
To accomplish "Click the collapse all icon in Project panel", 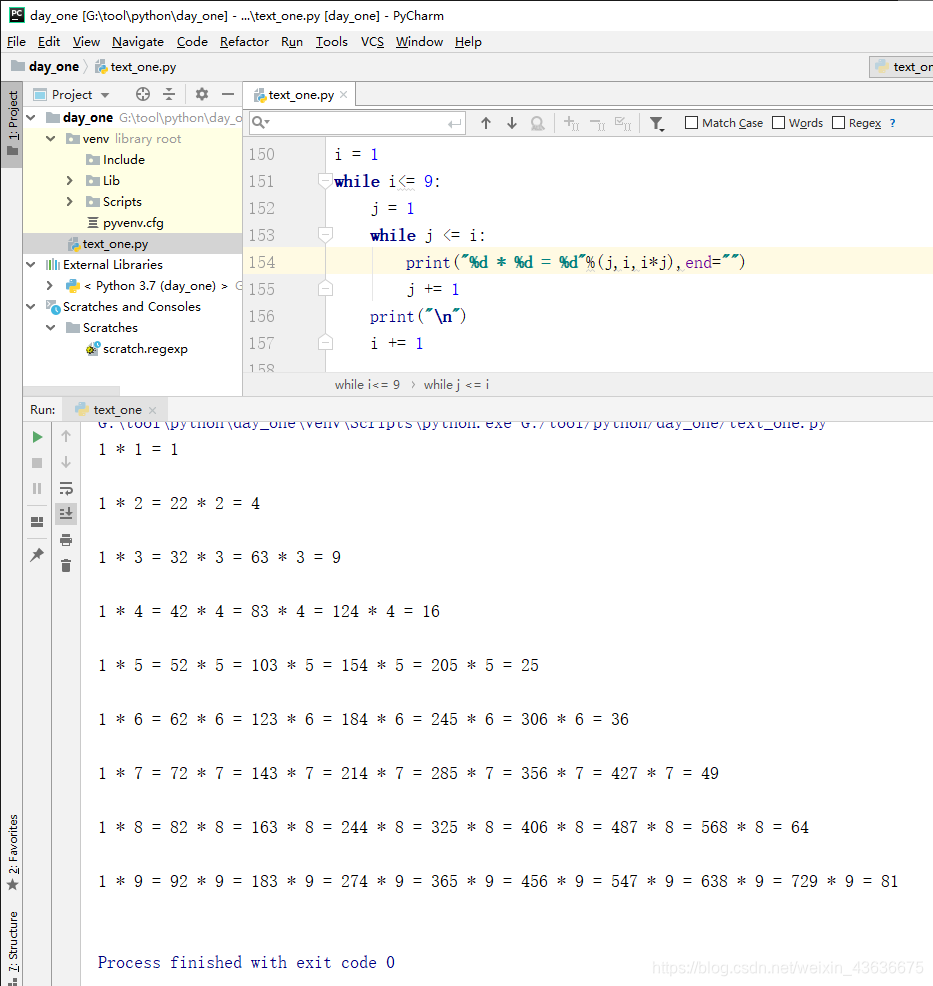I will 169,94.
